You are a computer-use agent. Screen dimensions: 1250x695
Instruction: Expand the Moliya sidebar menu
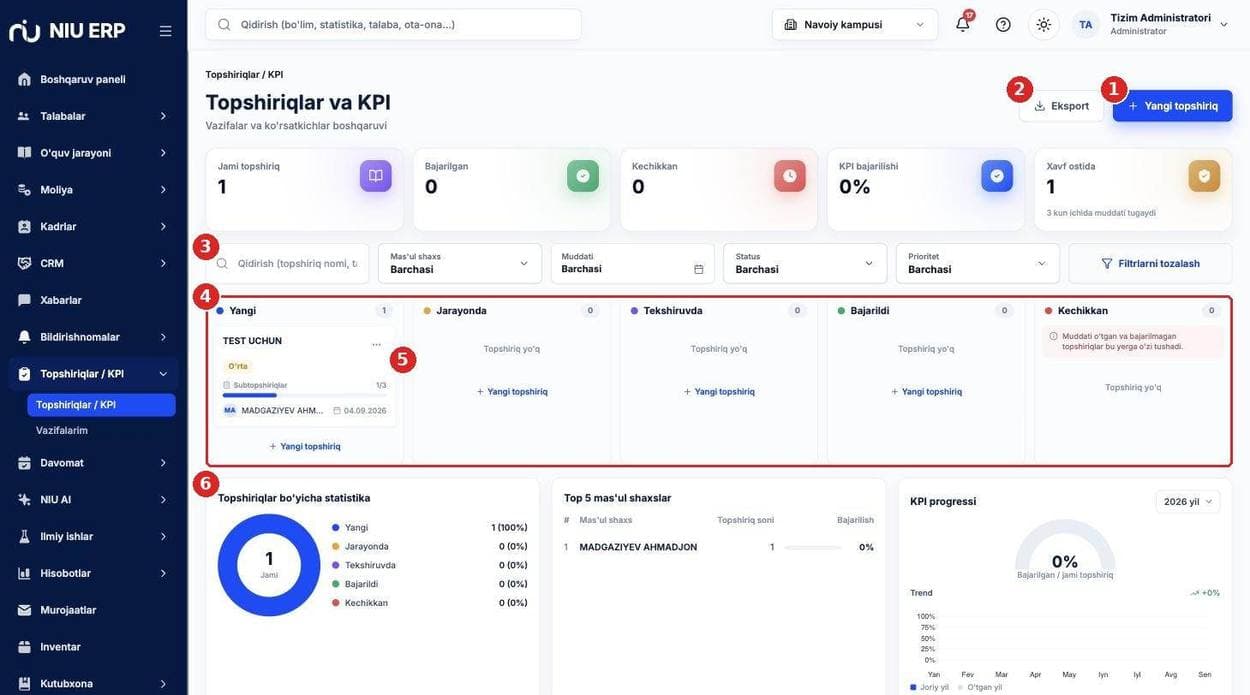(94, 190)
